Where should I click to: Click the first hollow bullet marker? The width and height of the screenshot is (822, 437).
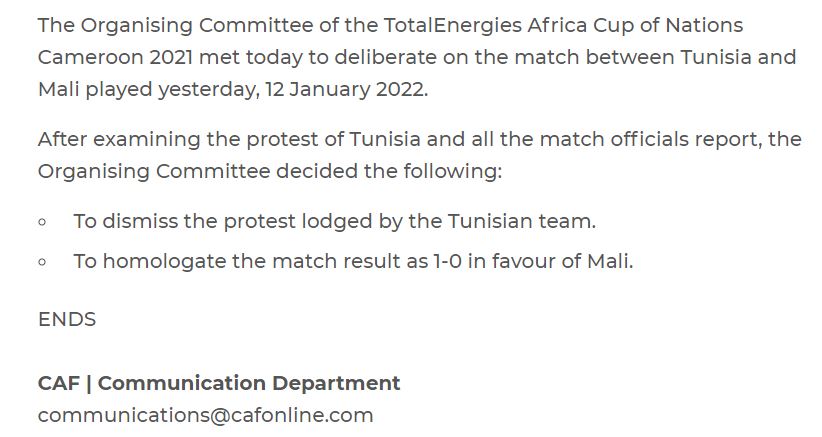42,222
